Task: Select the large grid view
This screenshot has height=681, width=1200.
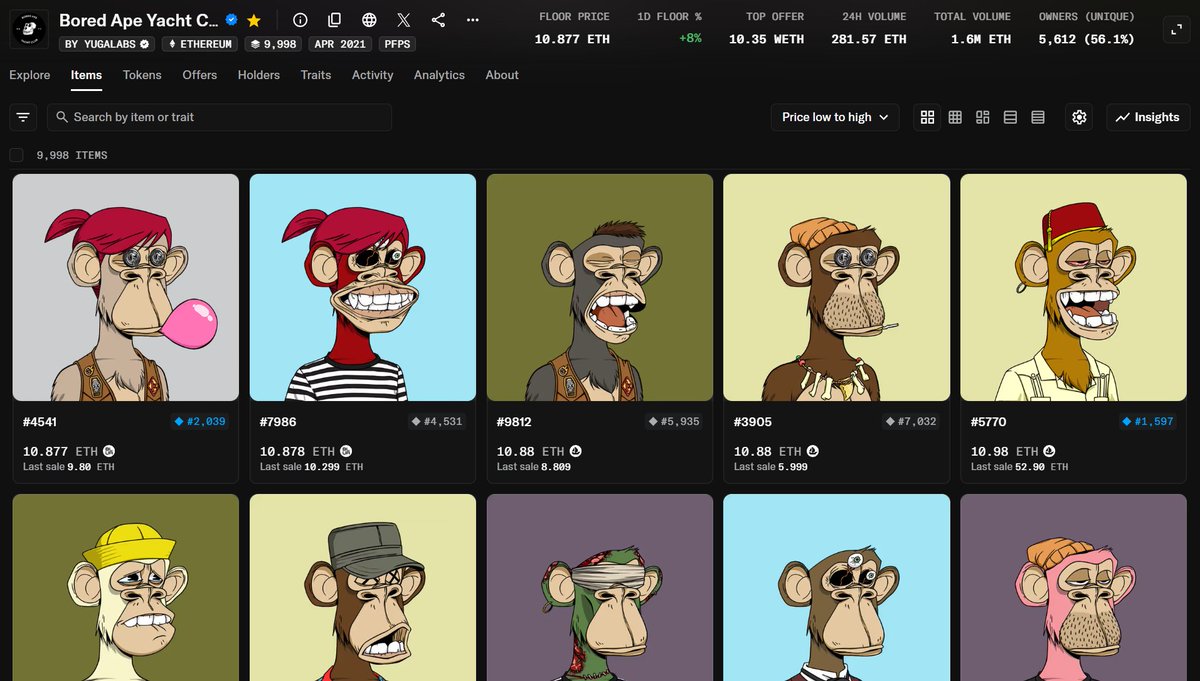Action: [927, 117]
